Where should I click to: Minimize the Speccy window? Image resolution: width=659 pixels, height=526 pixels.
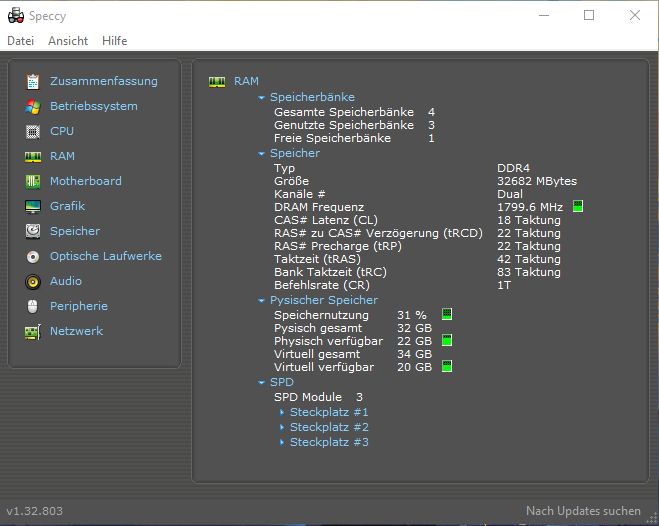(544, 16)
